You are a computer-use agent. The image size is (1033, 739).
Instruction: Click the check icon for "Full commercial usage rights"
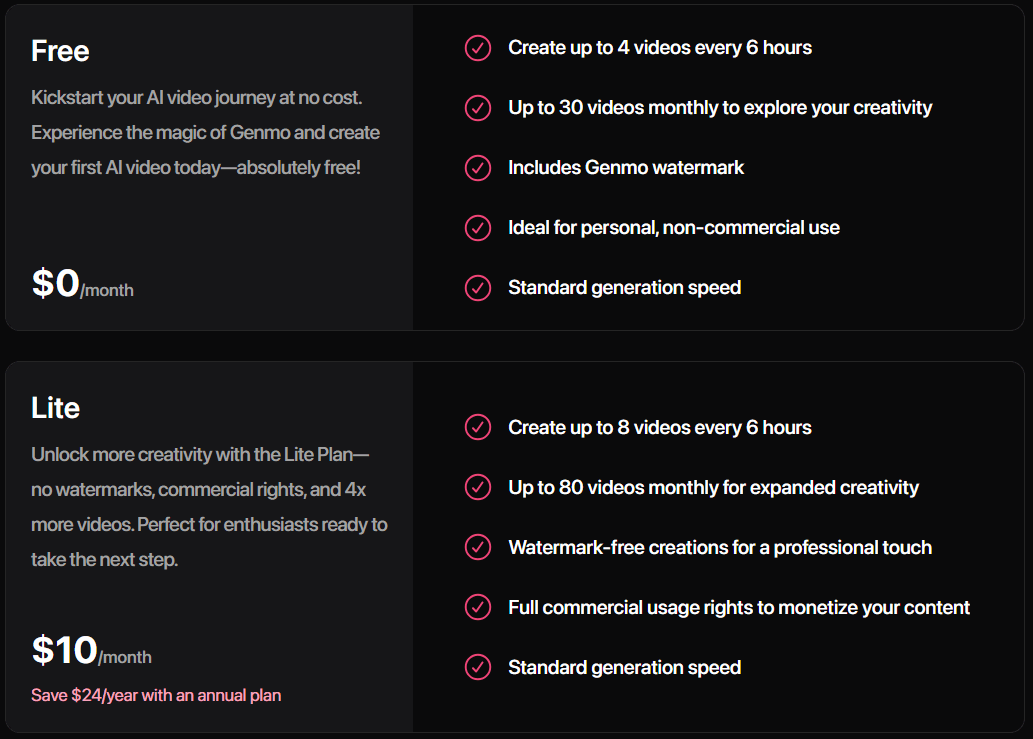pyautogui.click(x=478, y=608)
